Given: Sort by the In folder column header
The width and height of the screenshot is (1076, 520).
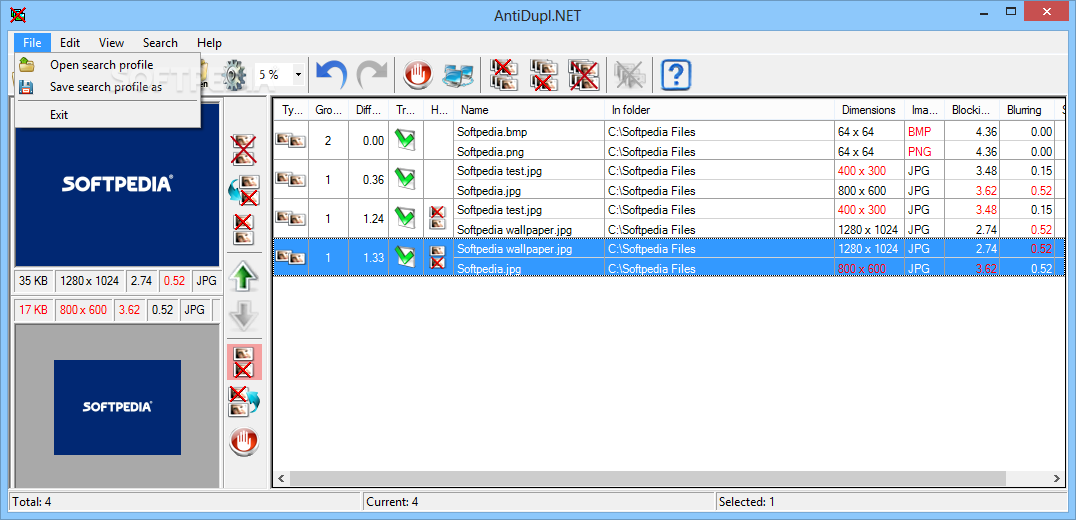Looking at the screenshot, I should 719,110.
